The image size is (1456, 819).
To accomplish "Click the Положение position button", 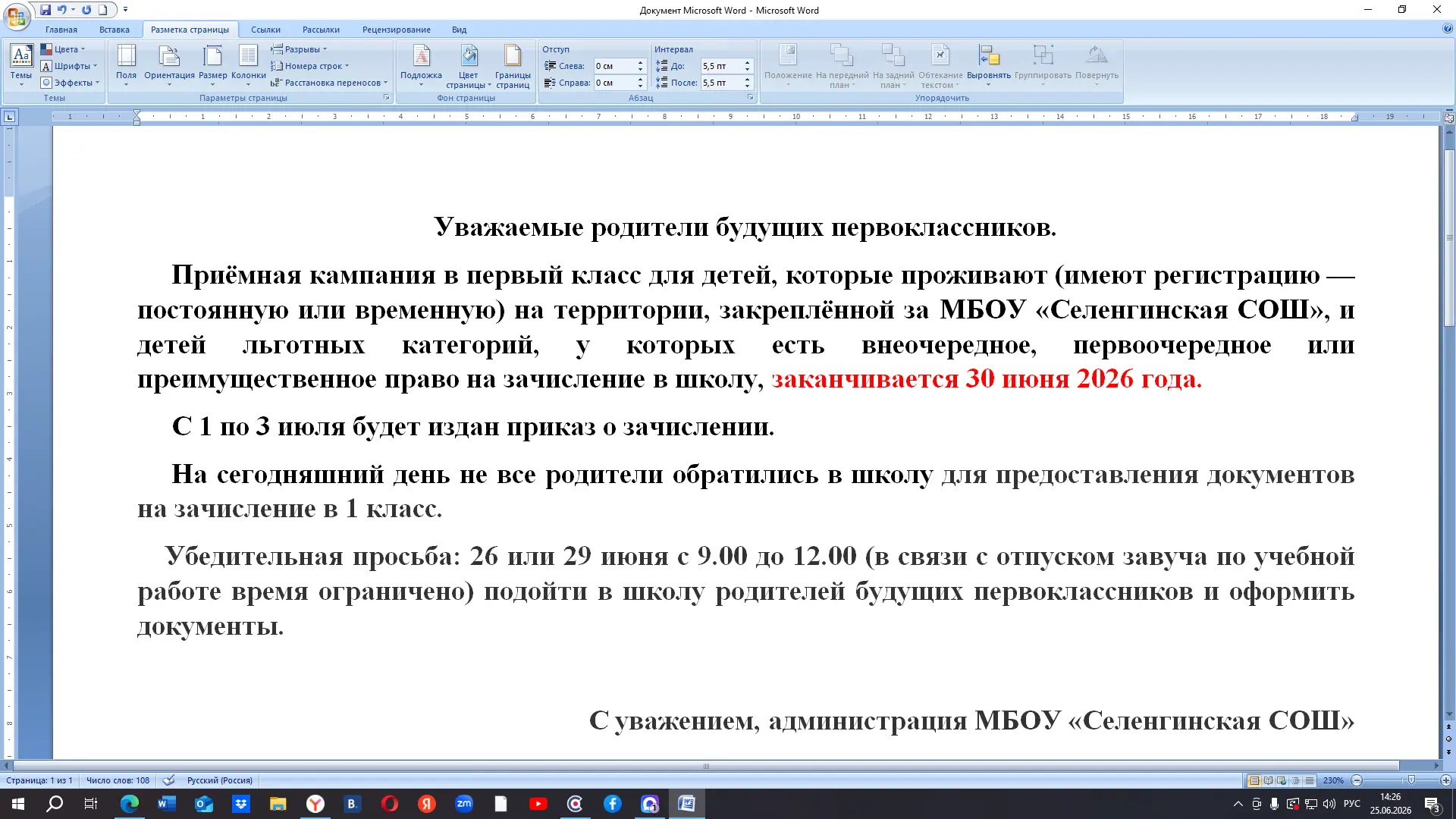I will click(x=788, y=65).
